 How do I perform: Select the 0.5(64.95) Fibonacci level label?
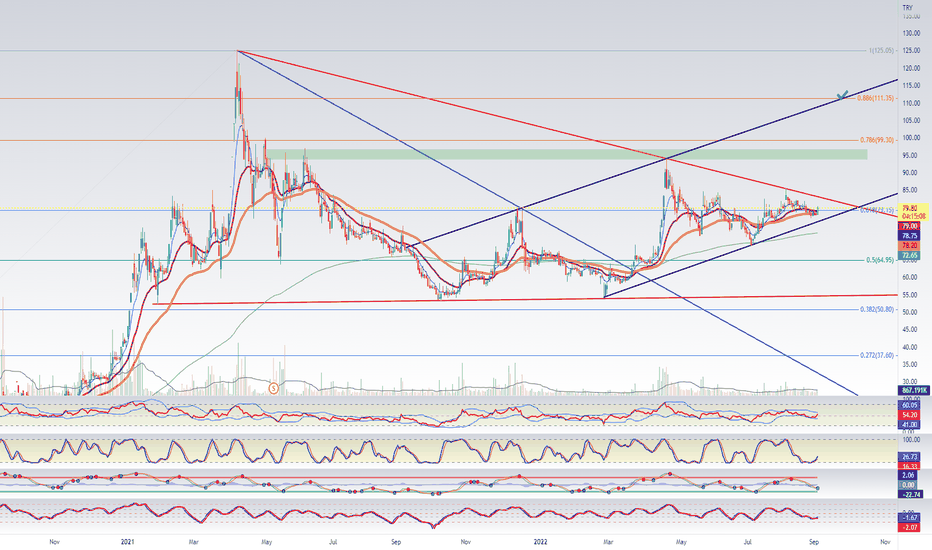tap(880, 260)
